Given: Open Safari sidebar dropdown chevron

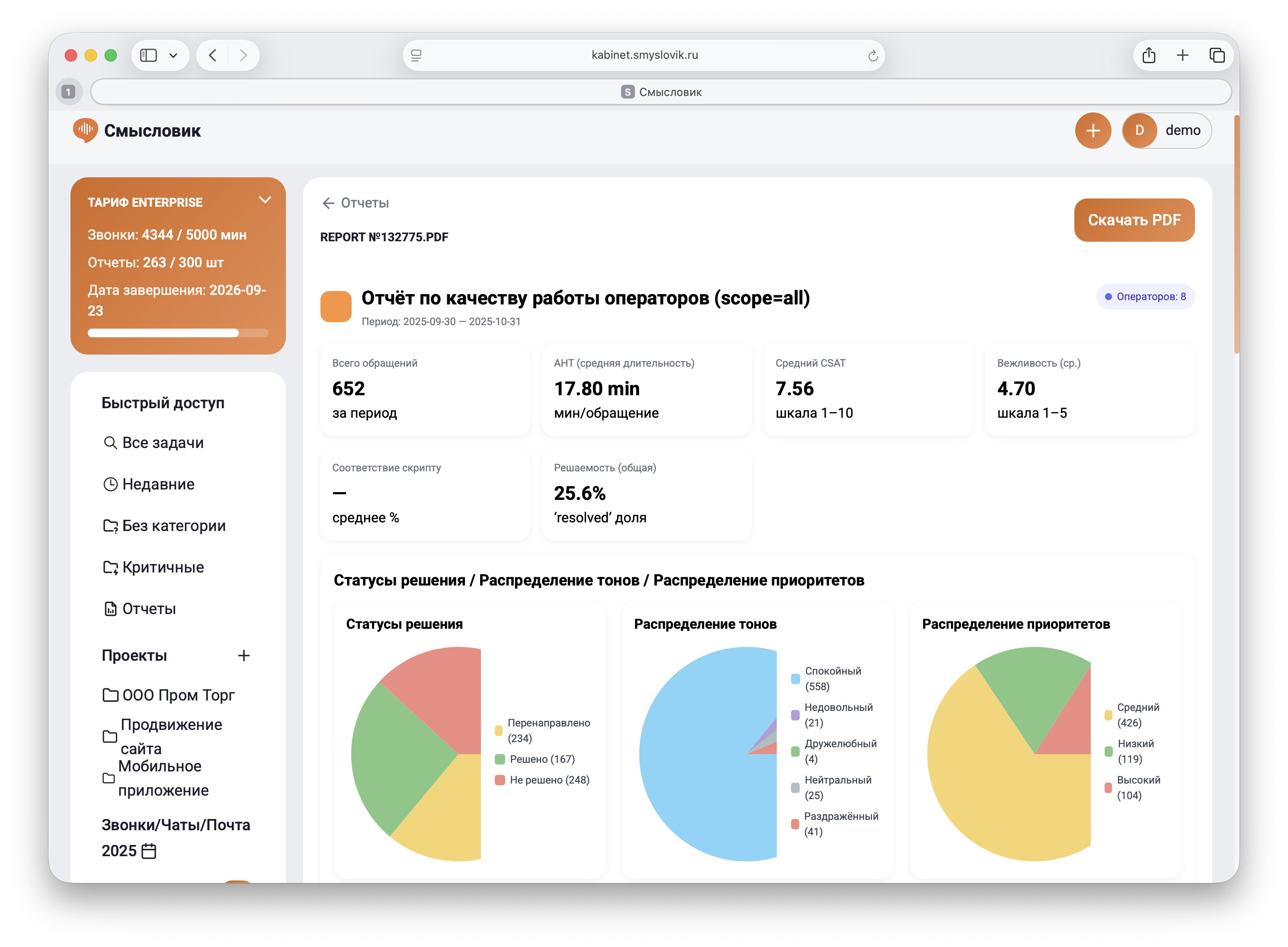Looking at the screenshot, I should coord(173,56).
